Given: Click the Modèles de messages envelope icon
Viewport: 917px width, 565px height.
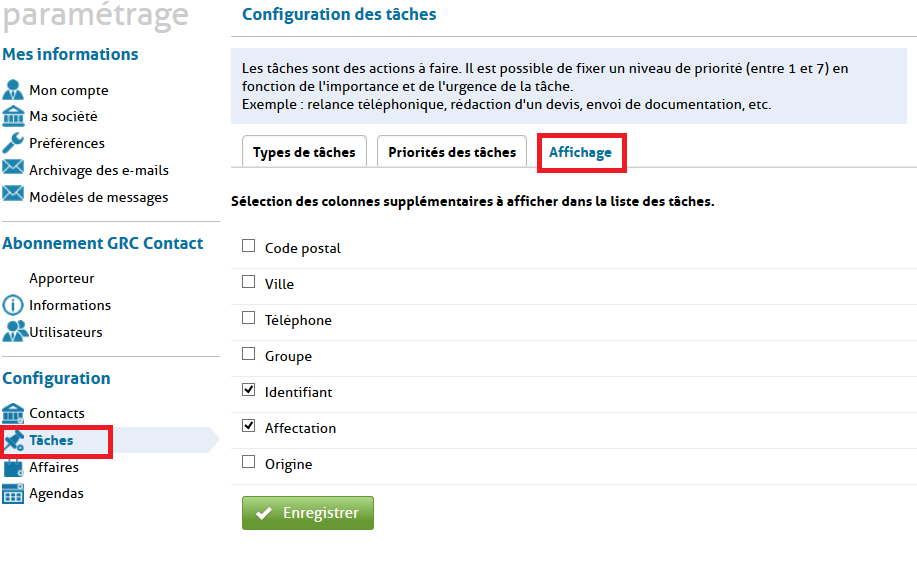Looking at the screenshot, I should point(13,196).
